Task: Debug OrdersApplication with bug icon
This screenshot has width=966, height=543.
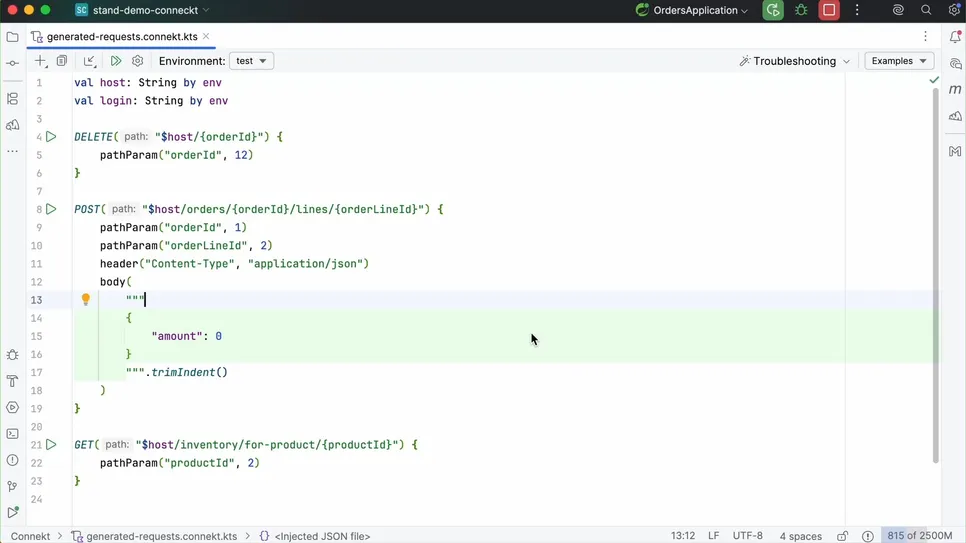Action: pos(801,10)
